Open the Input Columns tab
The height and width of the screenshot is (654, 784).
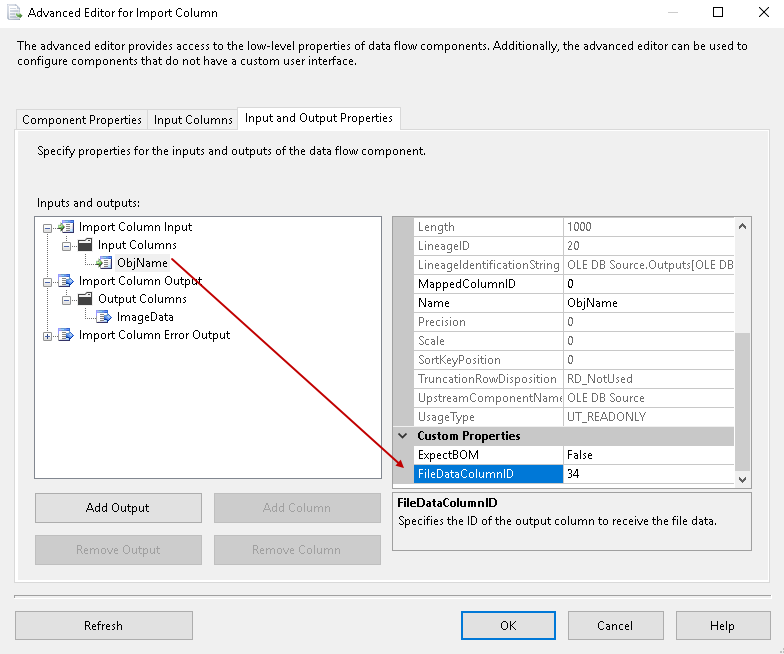tap(193, 120)
